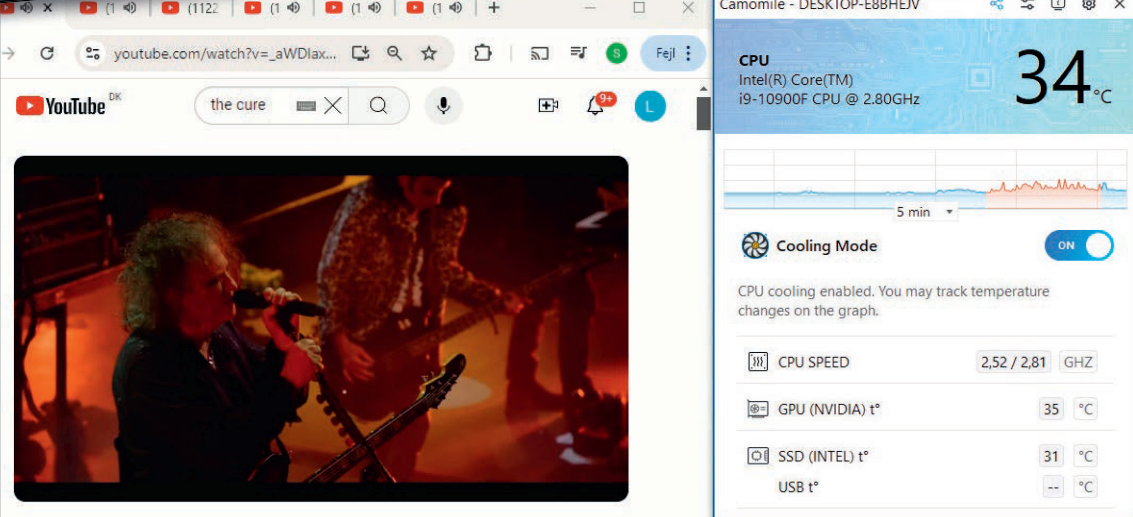Toggle the GHZ unit for CPU speed
The height and width of the screenshot is (517, 1133).
1078,362
